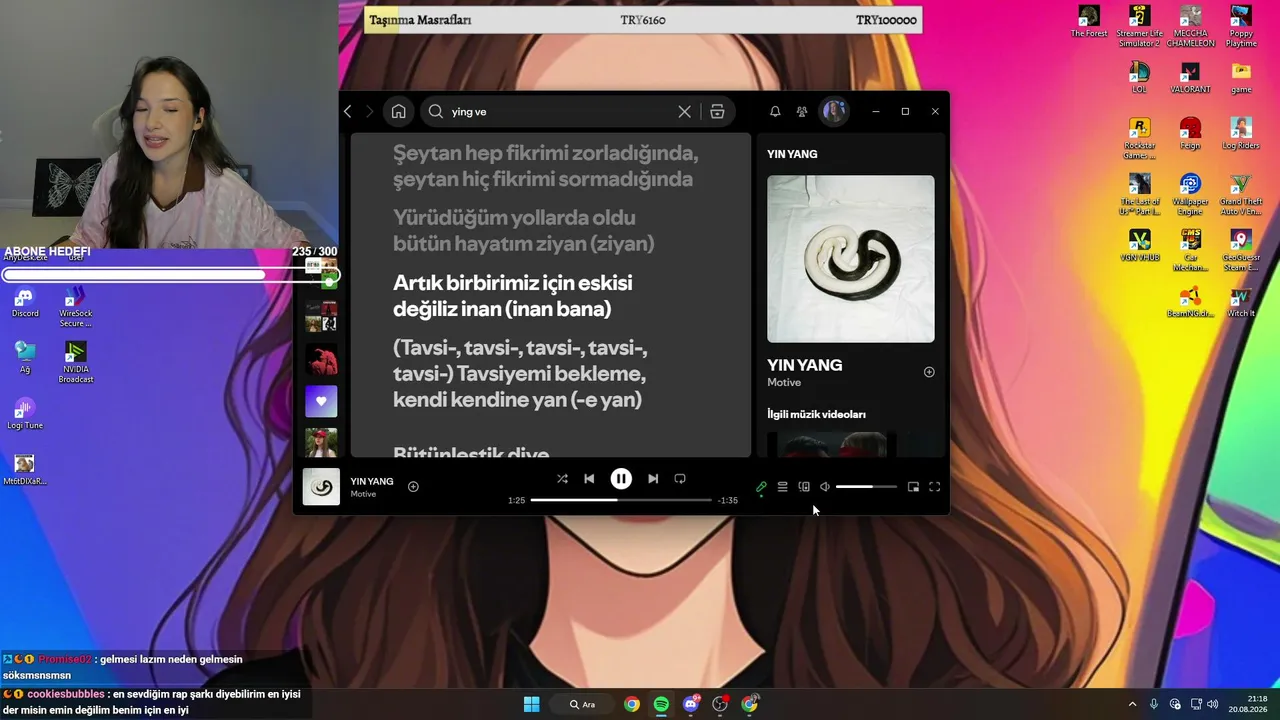Pause the playing song
This screenshot has width=1280, height=720.
(621, 479)
